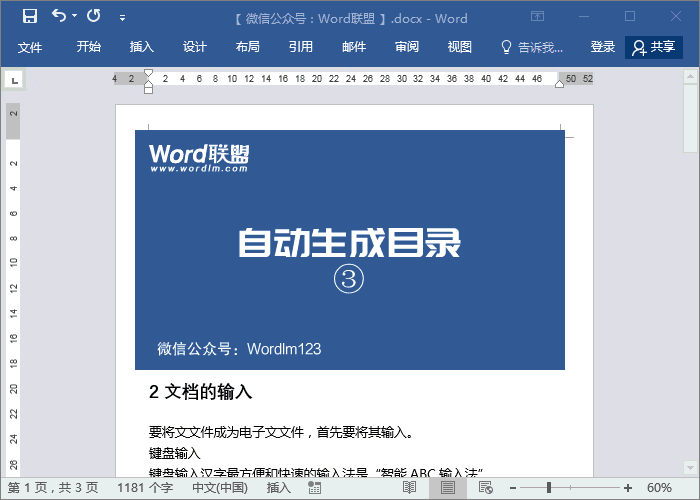Switch to Print Layout view icon
700x500 pixels.
(448, 488)
